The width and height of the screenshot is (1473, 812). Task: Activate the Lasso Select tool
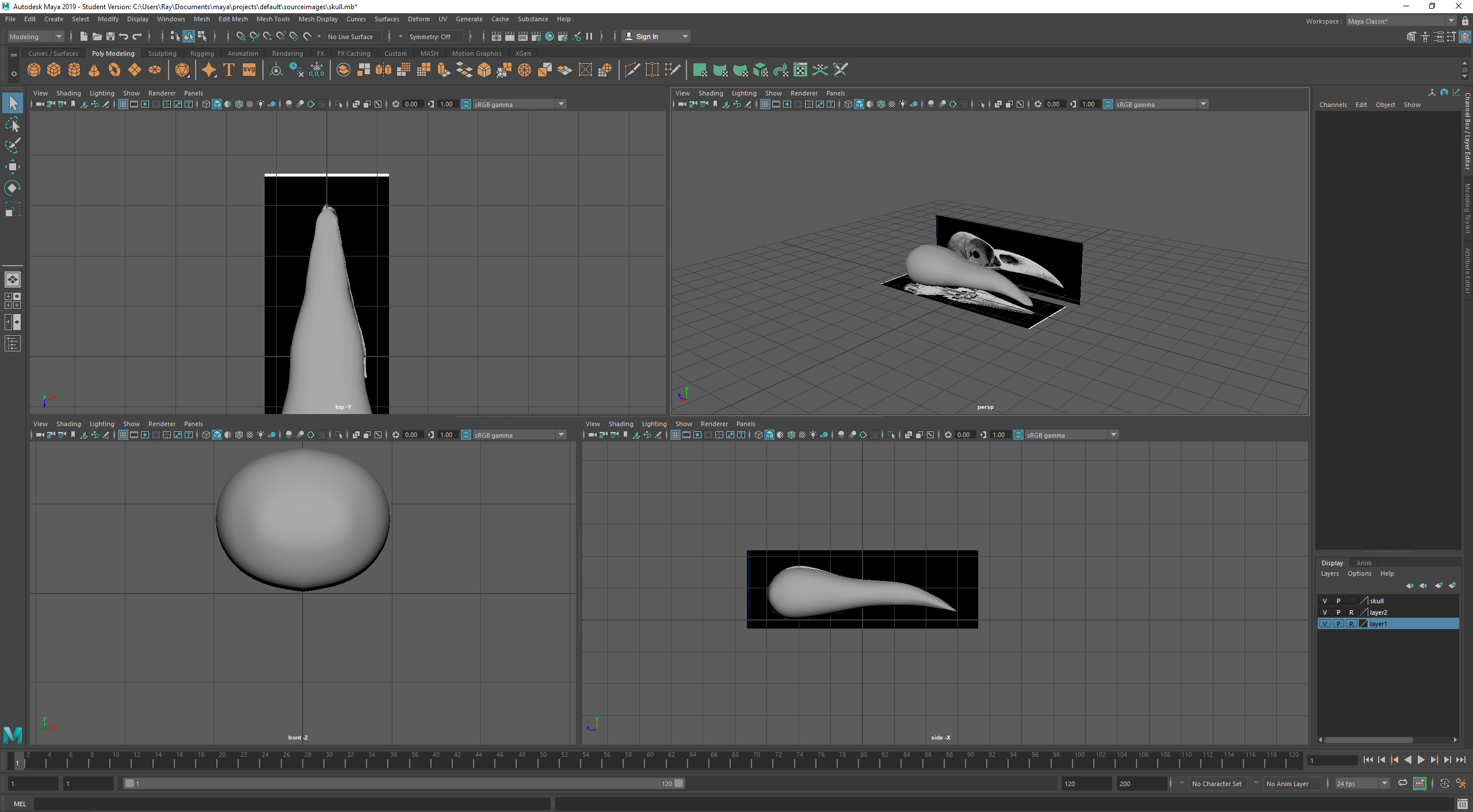(13, 125)
